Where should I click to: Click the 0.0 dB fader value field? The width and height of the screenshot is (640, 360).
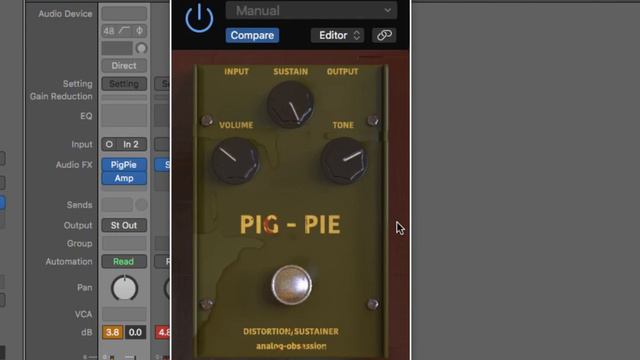(x=135, y=332)
